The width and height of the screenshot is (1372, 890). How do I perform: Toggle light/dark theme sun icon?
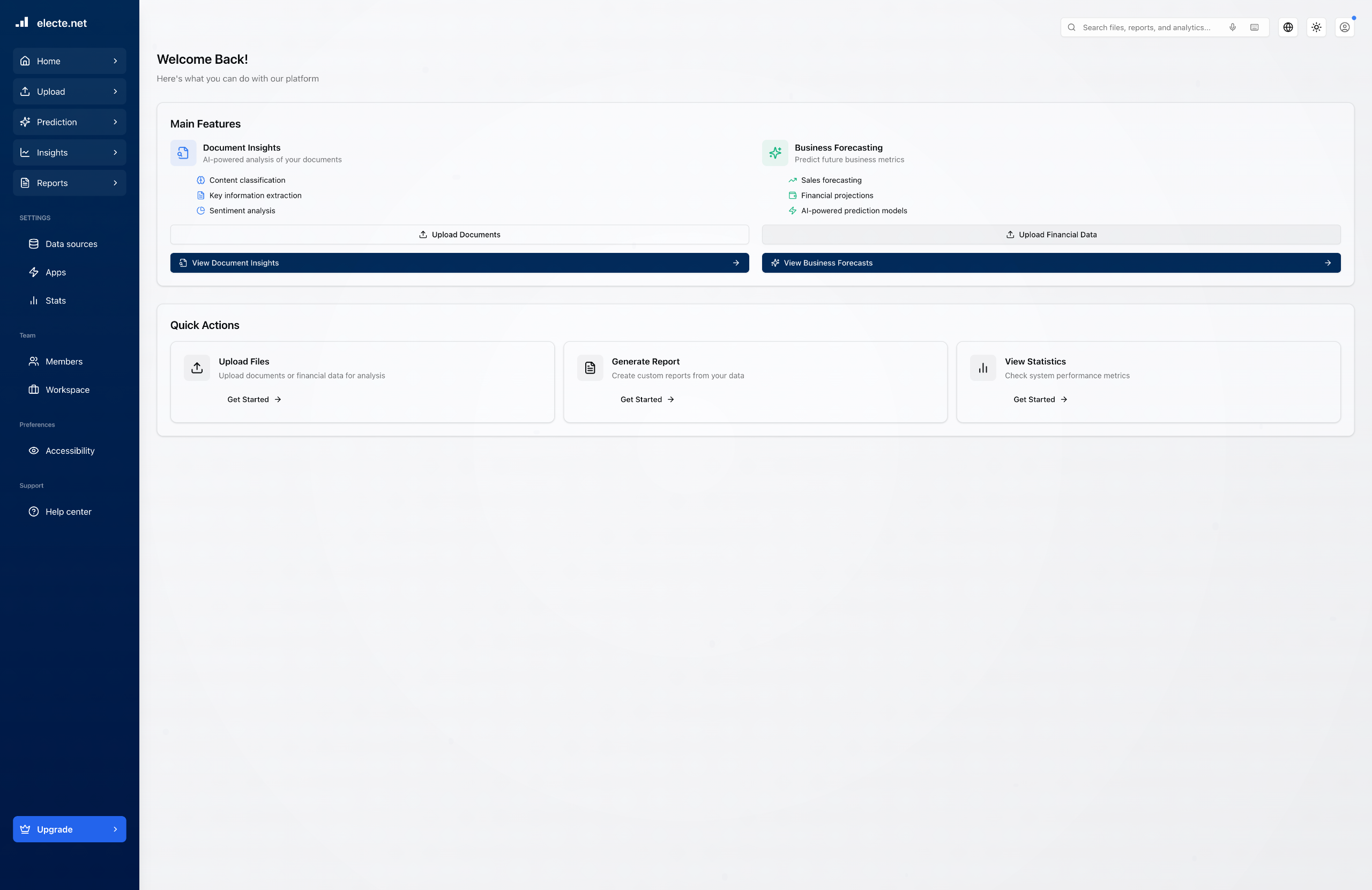(1316, 27)
